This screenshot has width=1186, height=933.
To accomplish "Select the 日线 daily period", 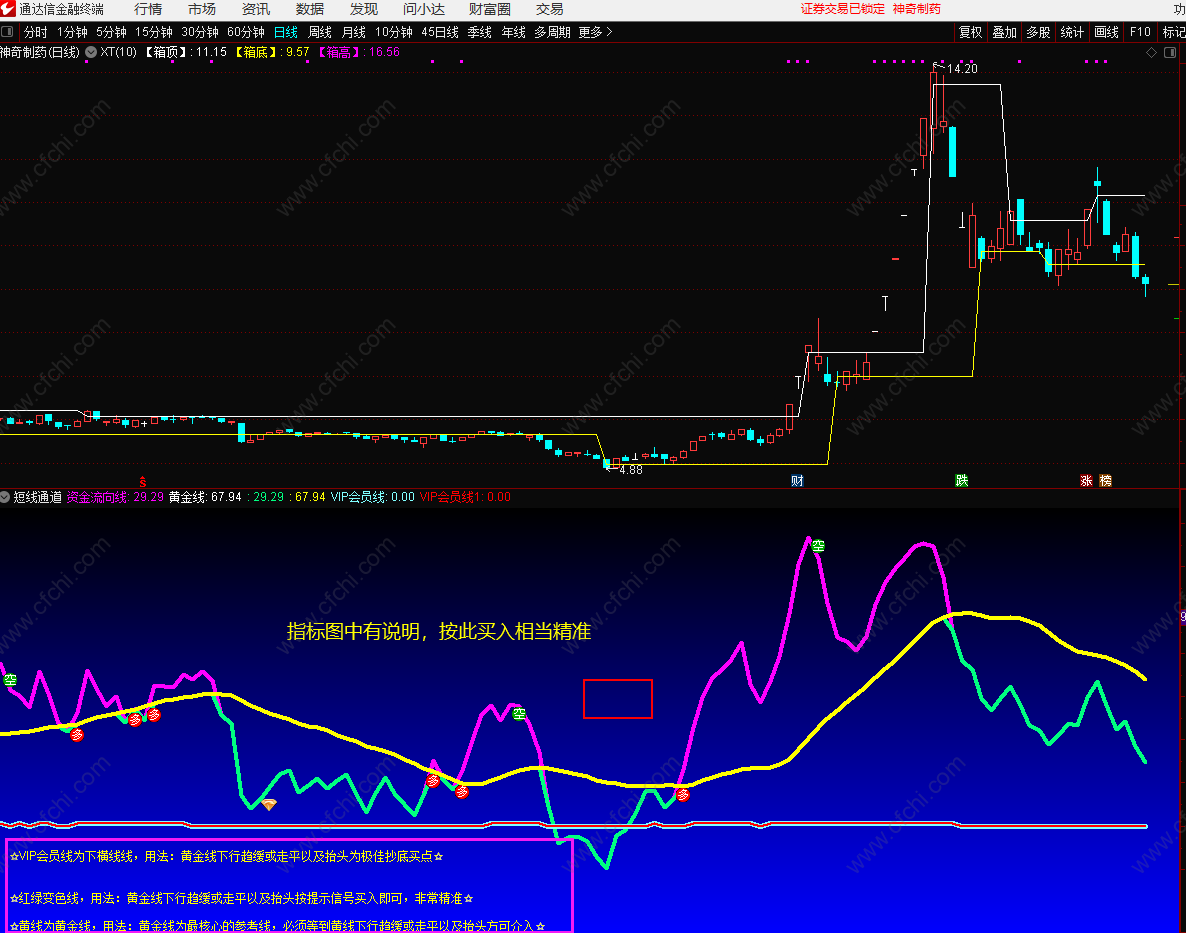I will (286, 32).
